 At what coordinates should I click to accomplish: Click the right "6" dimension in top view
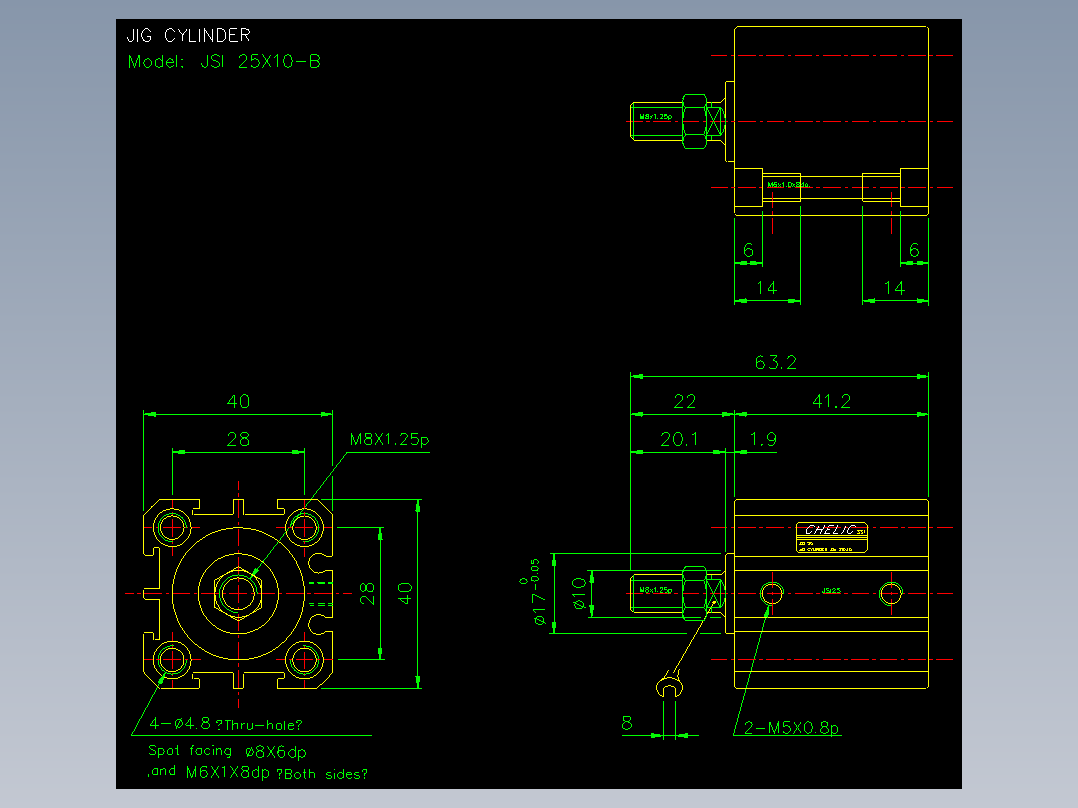(914, 250)
